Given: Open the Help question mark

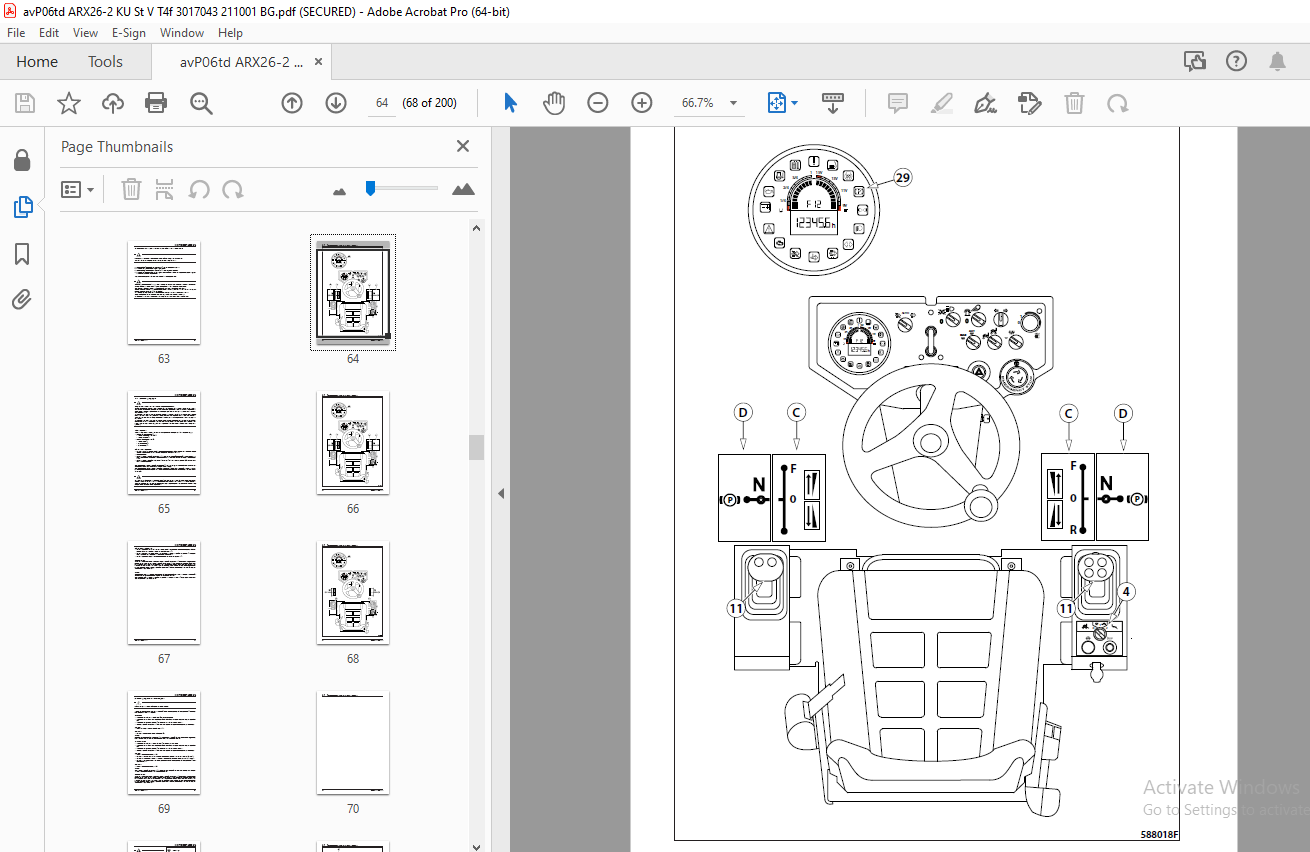Looking at the screenshot, I should 1237,62.
